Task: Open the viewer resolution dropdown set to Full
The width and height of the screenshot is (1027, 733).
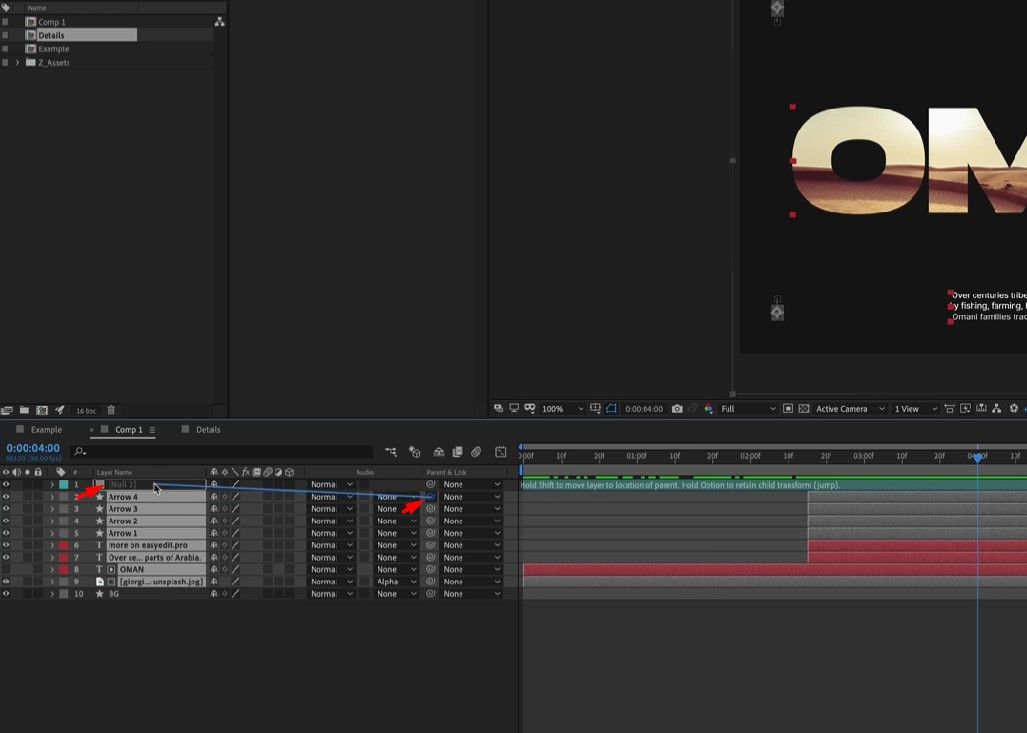Action: (747, 409)
